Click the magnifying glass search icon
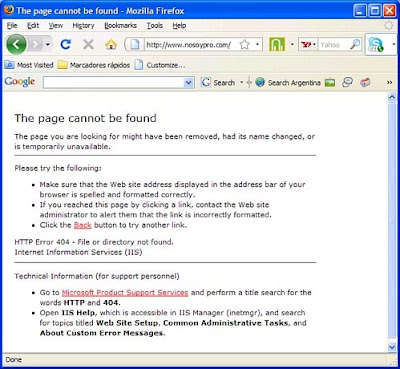This screenshot has width=400, height=369. 355,44
